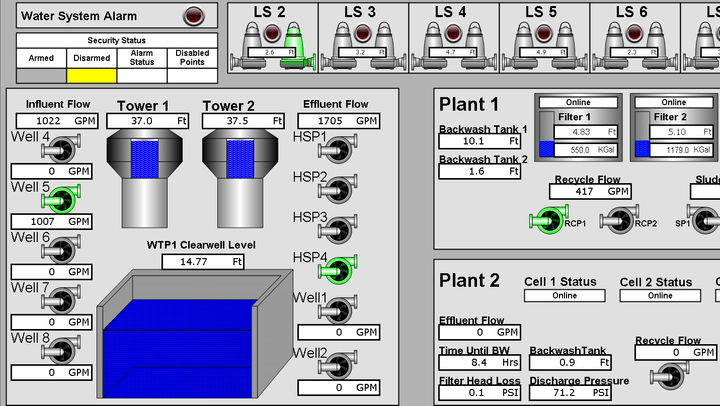Click the Disabled Points header cell
The width and height of the screenshot is (720, 406).
pos(192,58)
